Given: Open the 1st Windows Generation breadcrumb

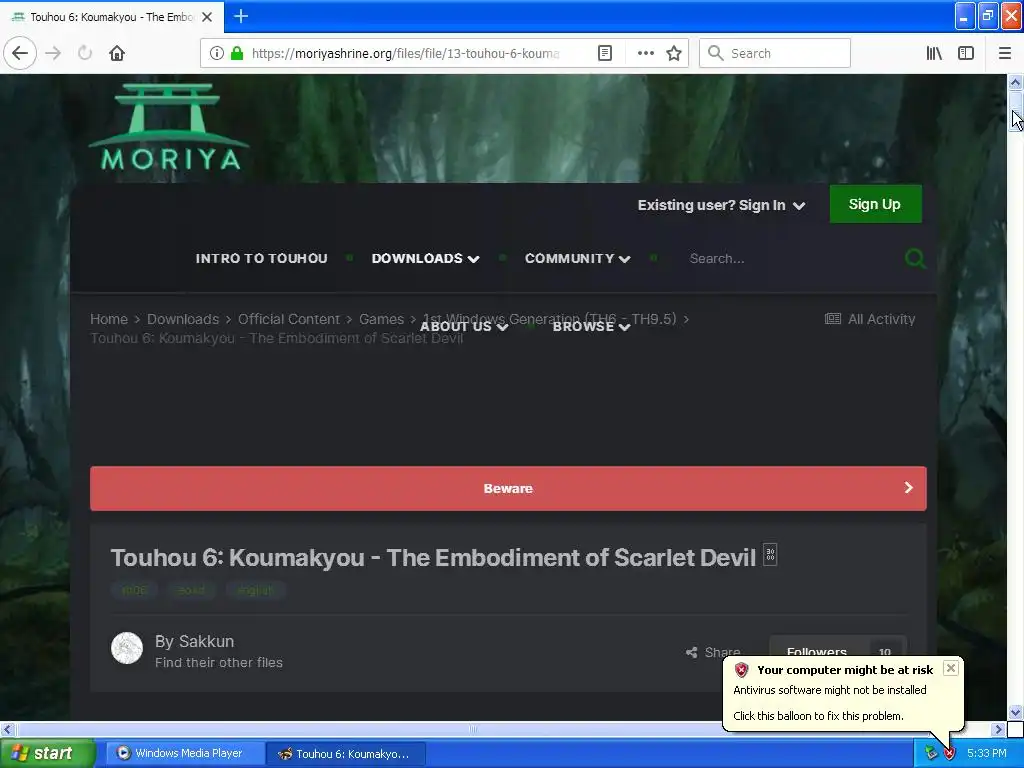Looking at the screenshot, I should pos(549,319).
